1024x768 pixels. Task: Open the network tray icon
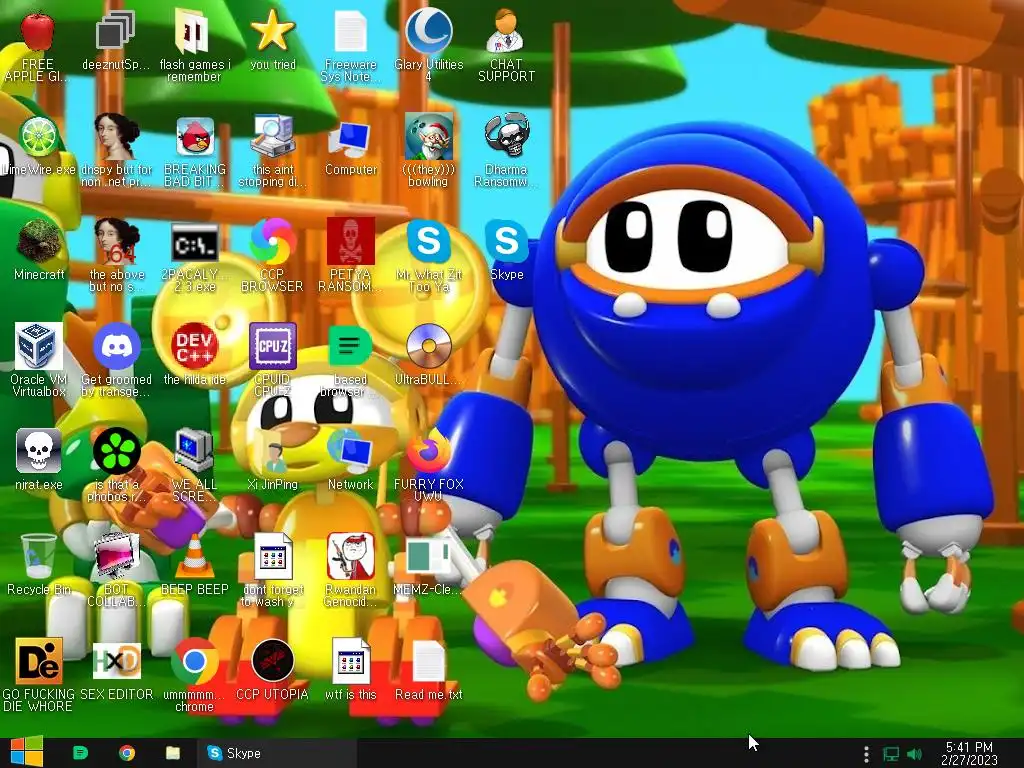point(891,754)
